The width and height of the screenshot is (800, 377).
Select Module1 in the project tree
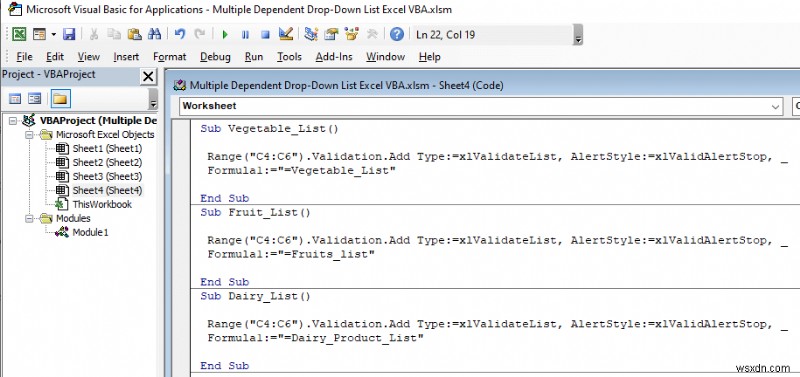[x=90, y=233]
